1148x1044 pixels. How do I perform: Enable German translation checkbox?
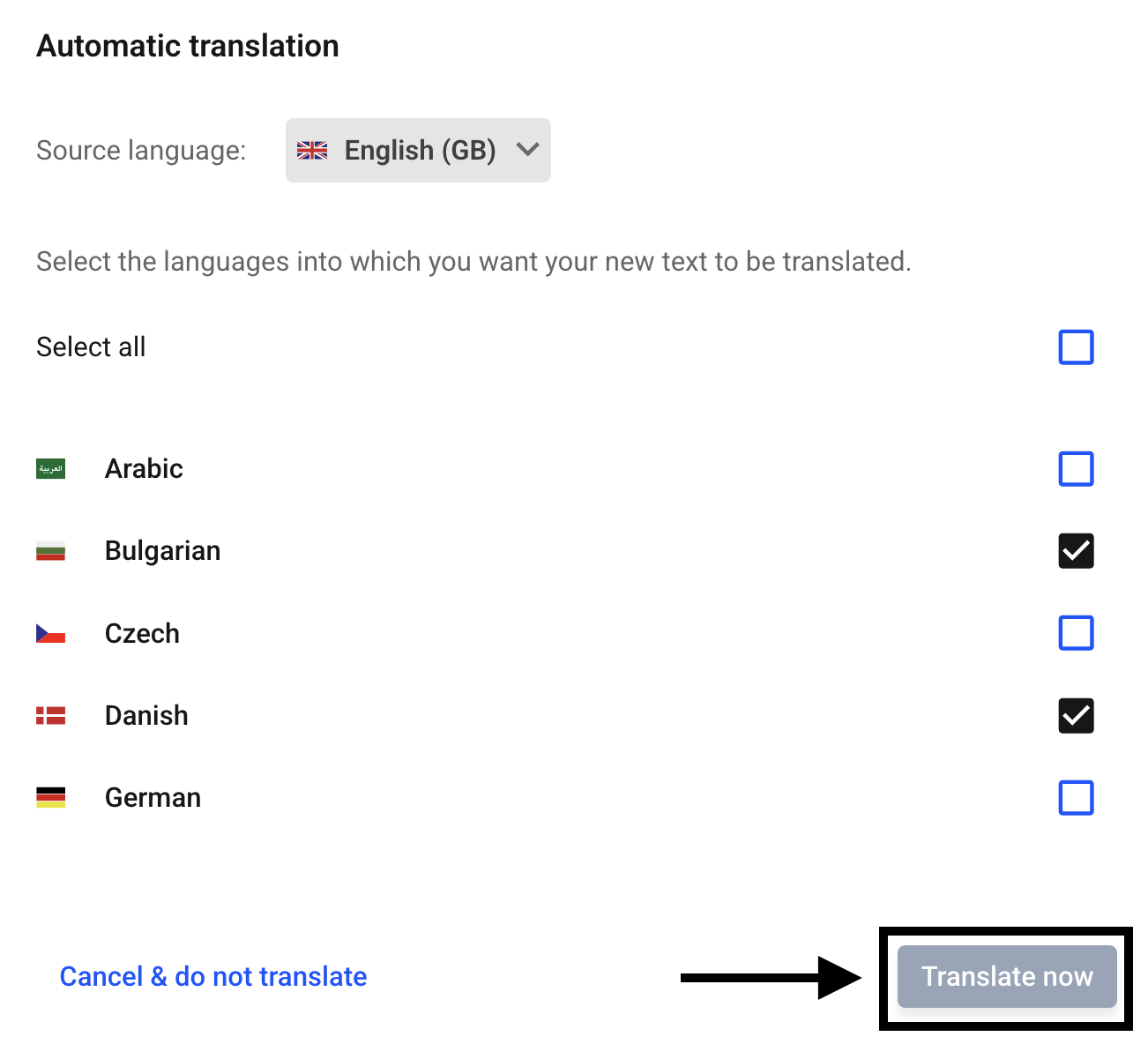[1076, 798]
